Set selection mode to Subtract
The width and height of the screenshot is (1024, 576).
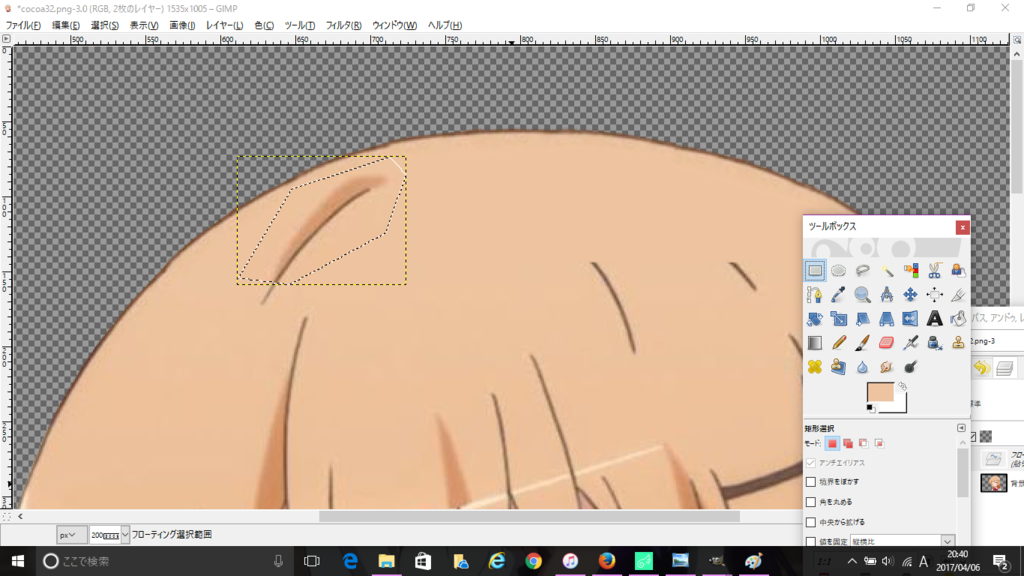click(863, 443)
